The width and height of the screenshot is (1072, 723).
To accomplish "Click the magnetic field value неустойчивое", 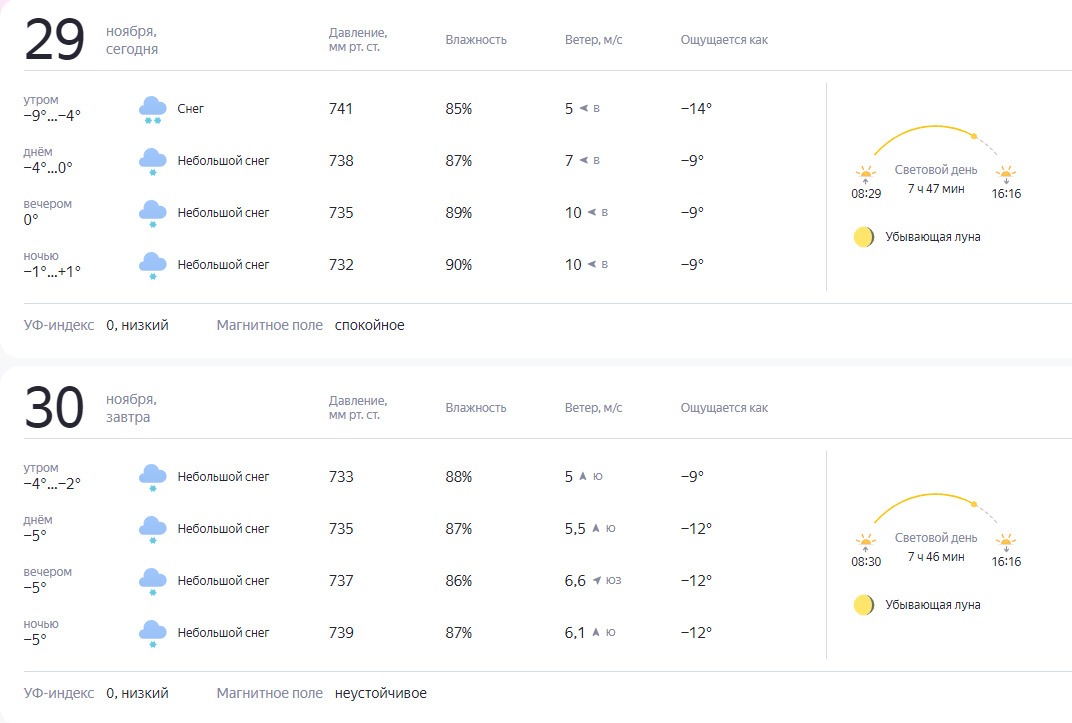I will coord(380,693).
